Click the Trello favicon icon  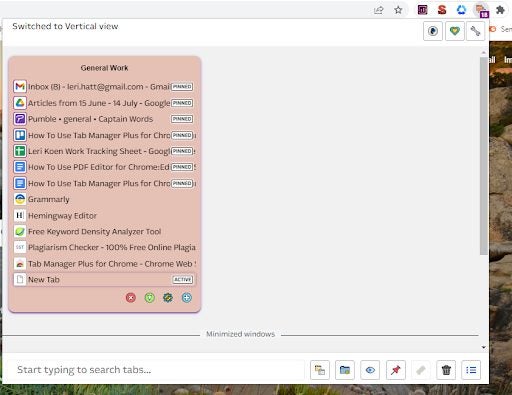click(x=20, y=135)
